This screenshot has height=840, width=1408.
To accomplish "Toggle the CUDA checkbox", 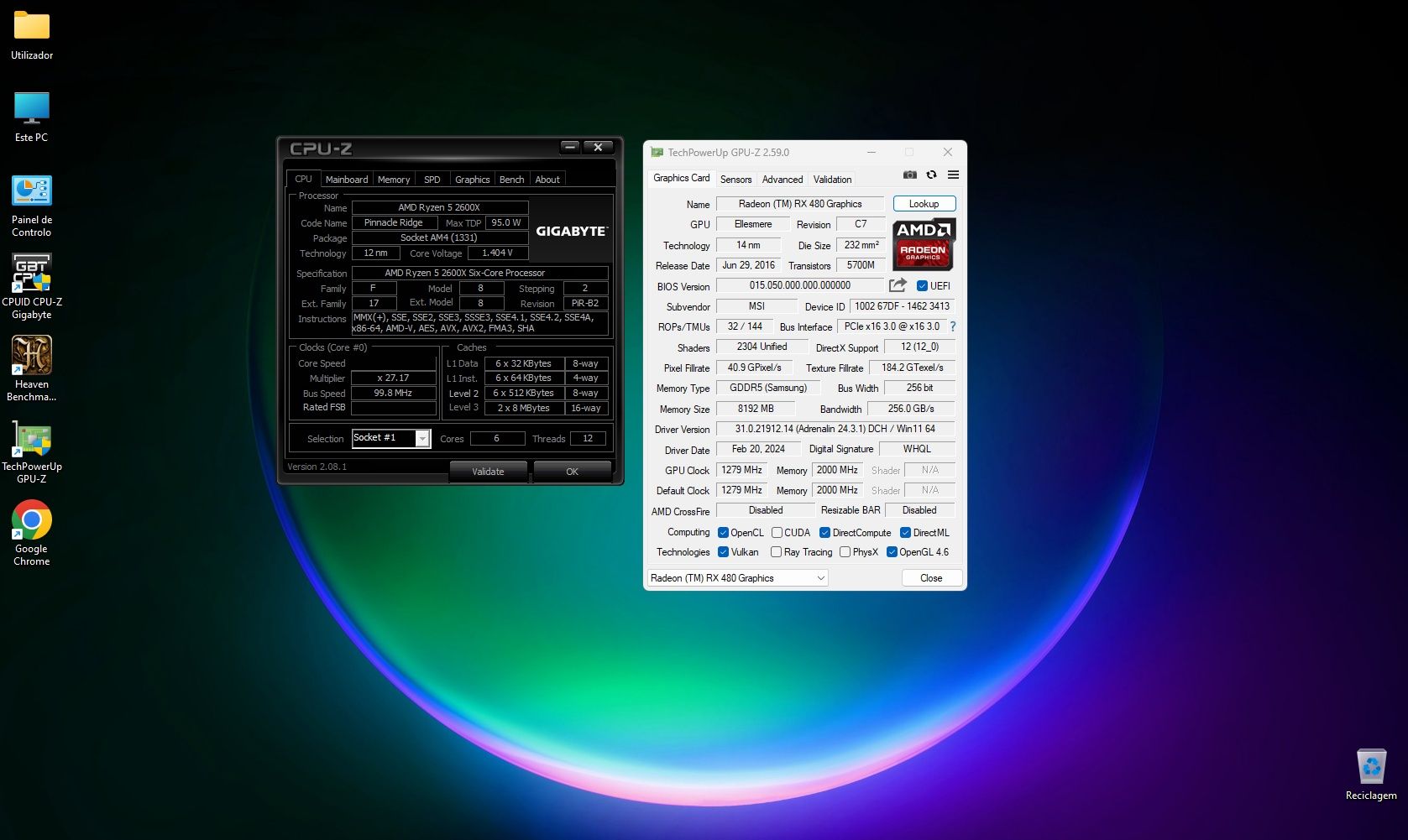I will (x=777, y=532).
